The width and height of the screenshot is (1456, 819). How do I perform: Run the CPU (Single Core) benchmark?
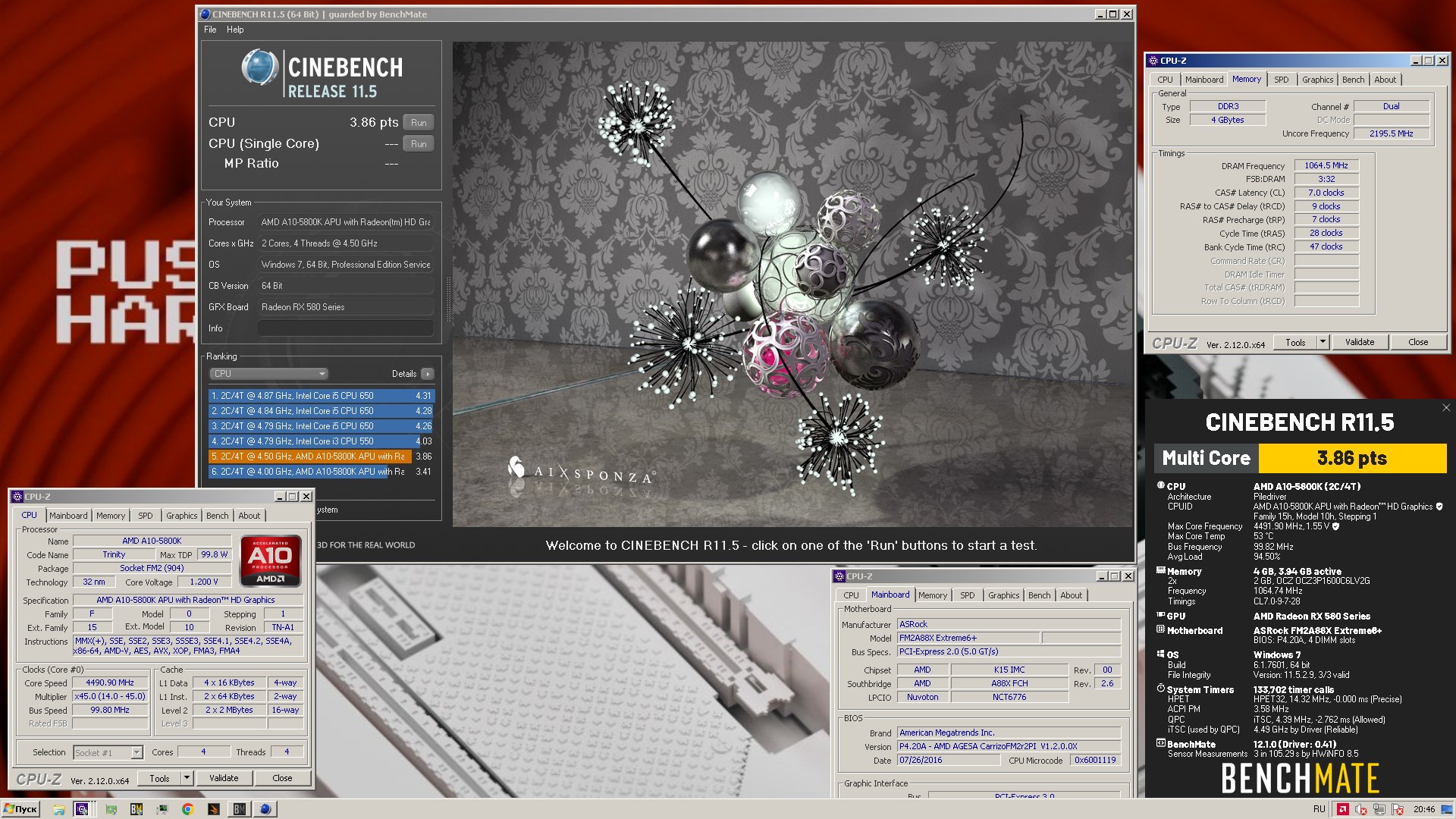pyautogui.click(x=419, y=144)
